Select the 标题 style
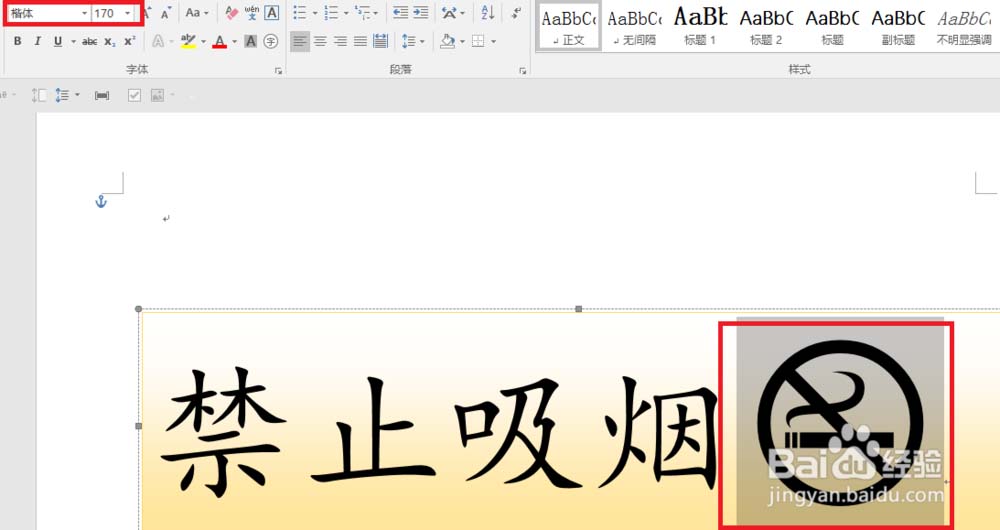Viewport: 1000px width, 530px height. click(832, 26)
